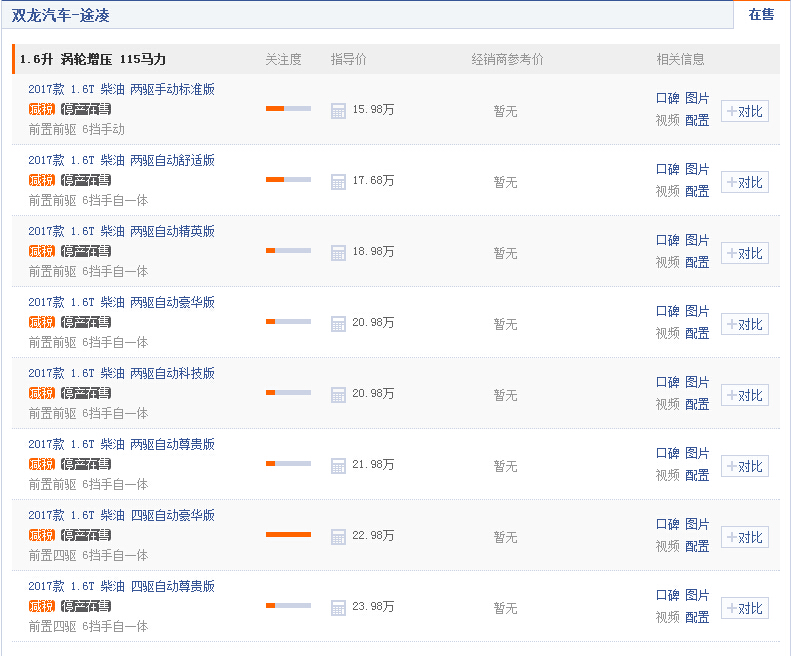Screen dimensions: 791x656
Task: Open 2017款 1.6T 柴油 两驱自动尊贵版 link
Action: coord(122,445)
